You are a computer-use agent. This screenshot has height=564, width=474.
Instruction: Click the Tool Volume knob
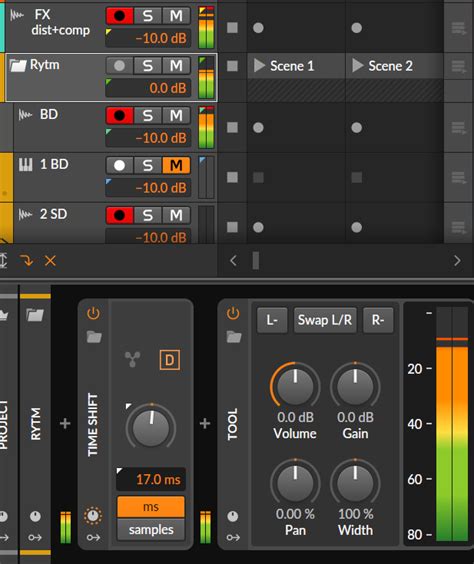point(295,386)
